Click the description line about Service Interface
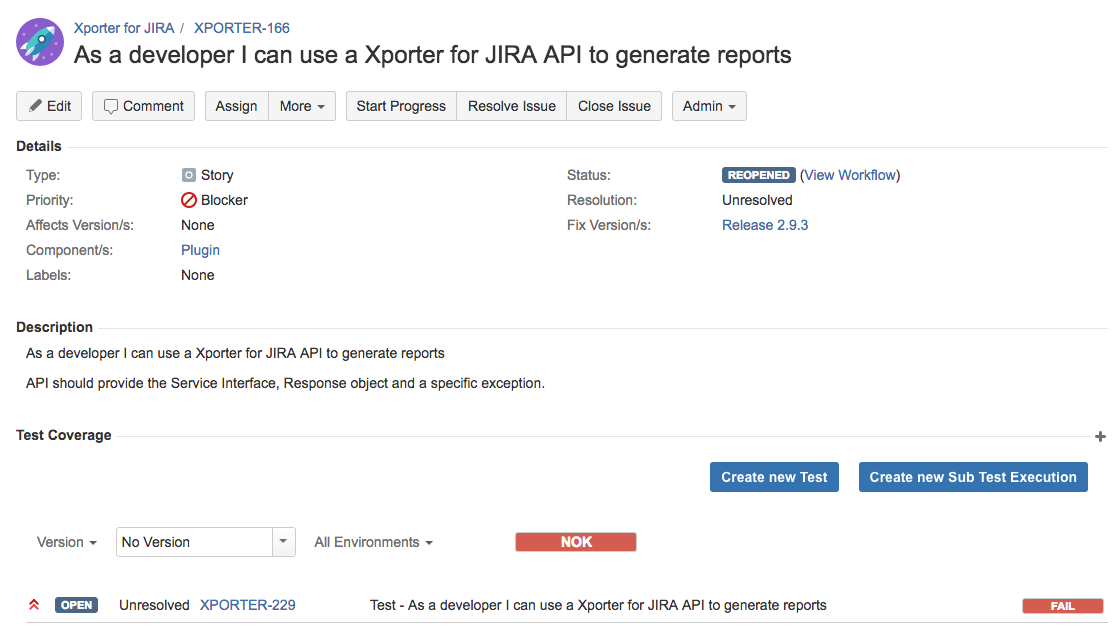Image resolution: width=1114 pixels, height=644 pixels. (x=286, y=383)
